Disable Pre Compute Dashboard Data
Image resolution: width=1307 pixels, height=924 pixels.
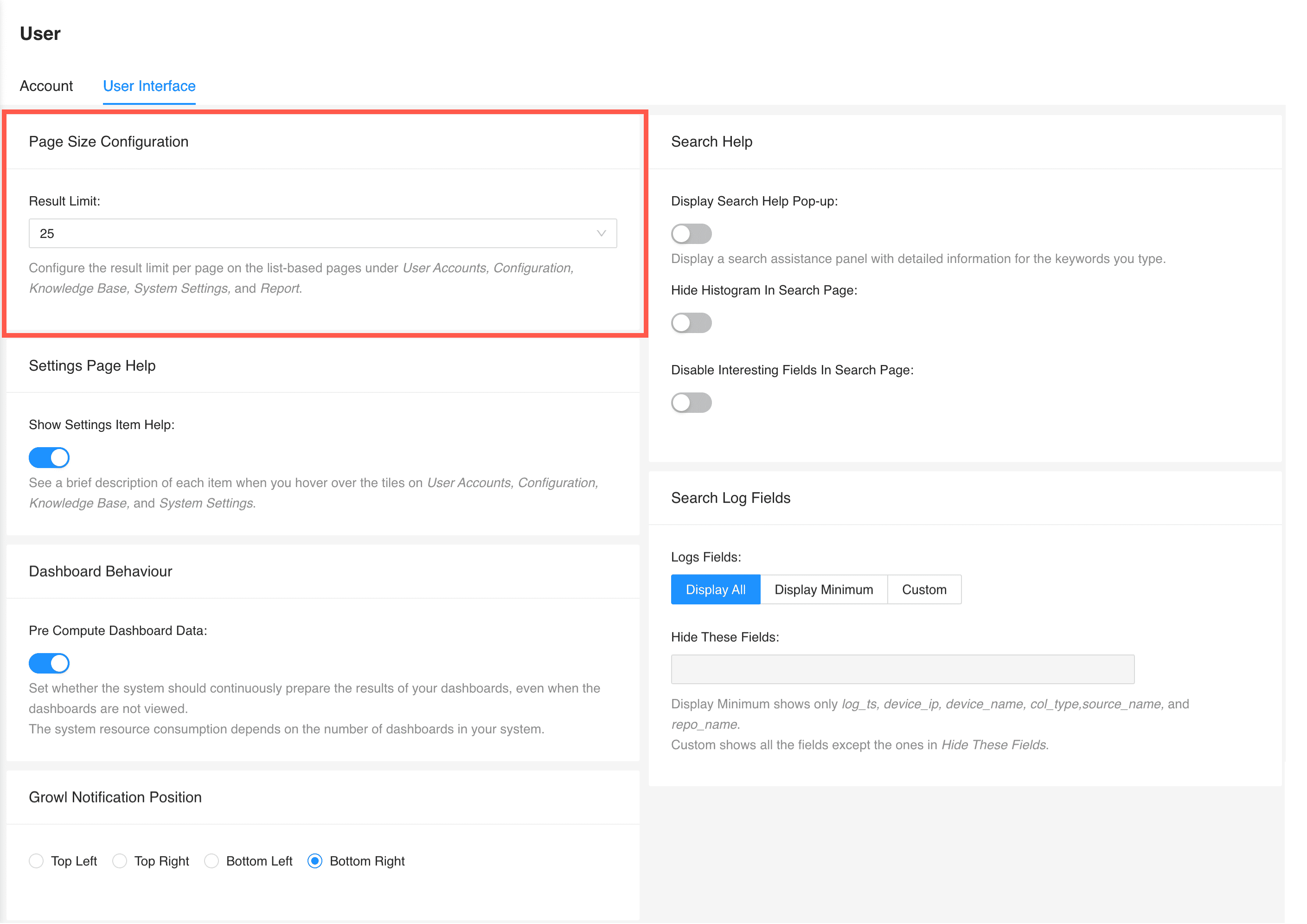[x=49, y=663]
